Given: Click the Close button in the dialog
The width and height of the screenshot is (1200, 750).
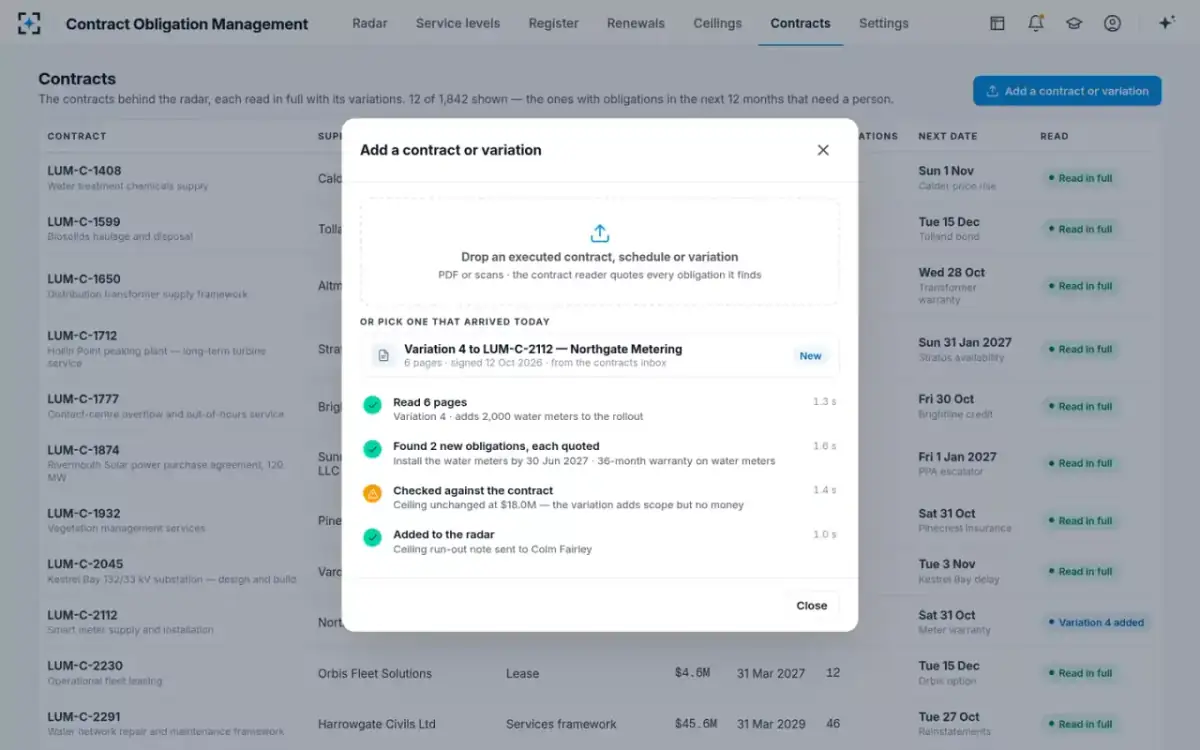Looking at the screenshot, I should (812, 605).
